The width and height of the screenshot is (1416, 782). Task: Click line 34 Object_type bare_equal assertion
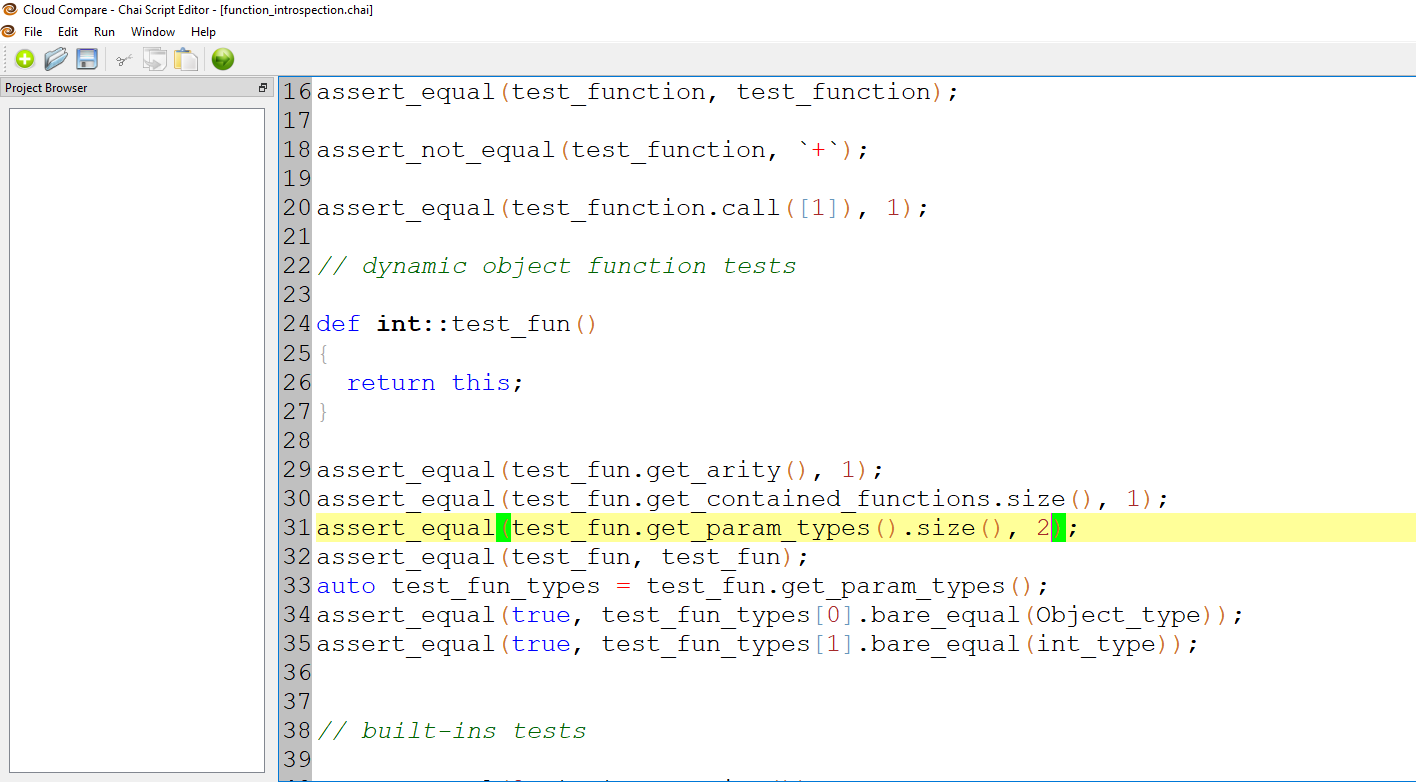pos(780,615)
